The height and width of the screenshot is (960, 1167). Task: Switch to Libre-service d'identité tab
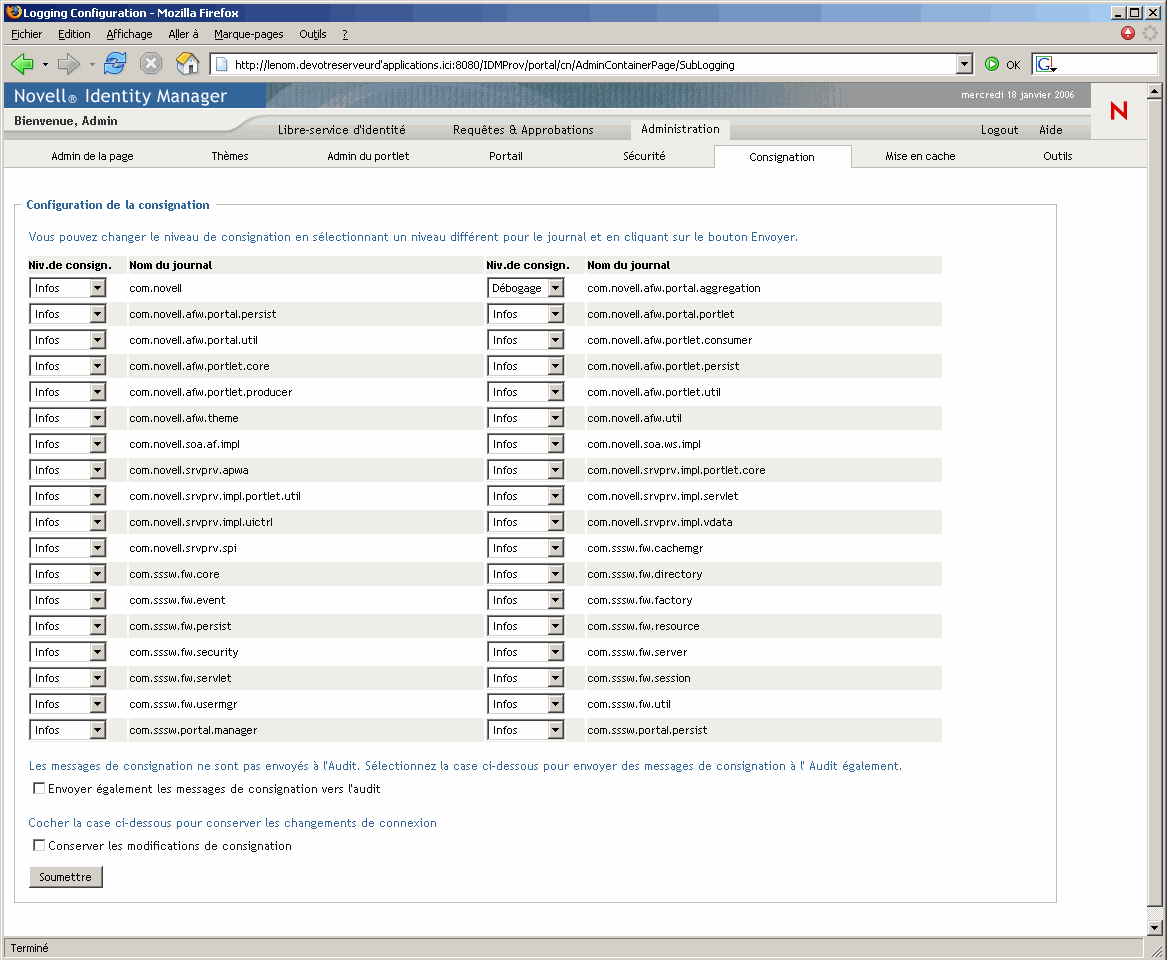coord(342,129)
